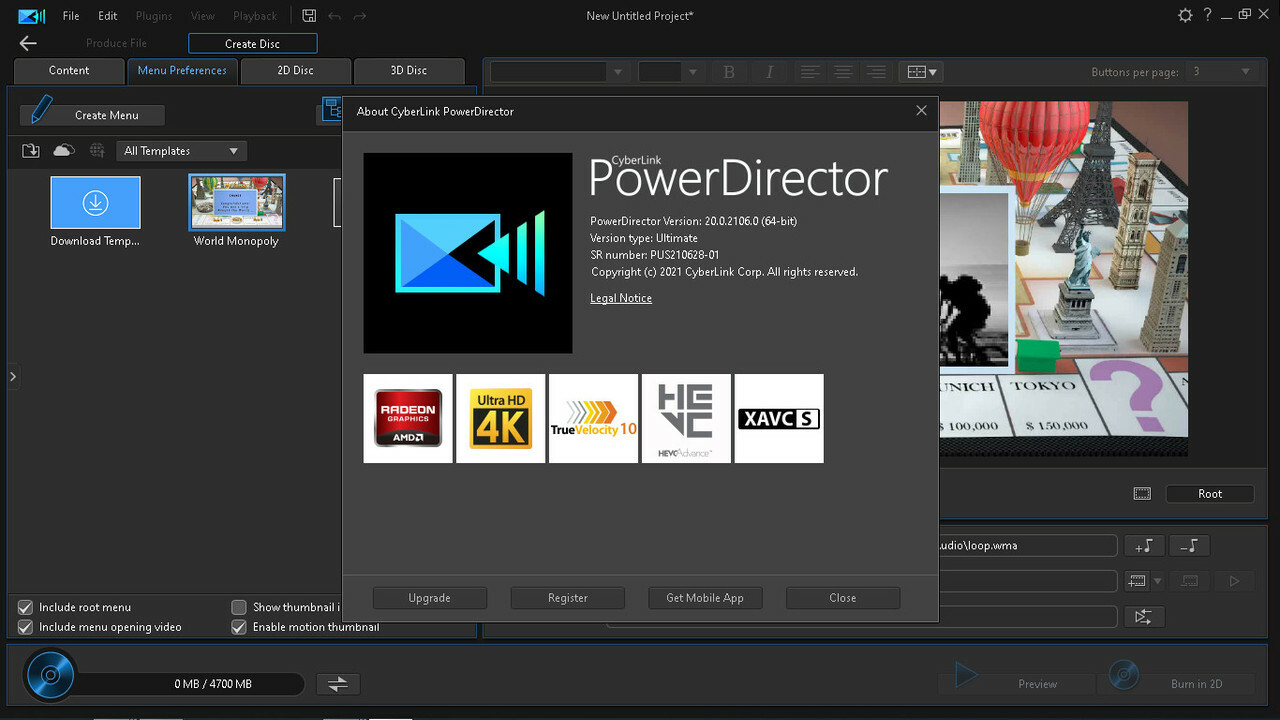Open the View menu

coord(203,16)
